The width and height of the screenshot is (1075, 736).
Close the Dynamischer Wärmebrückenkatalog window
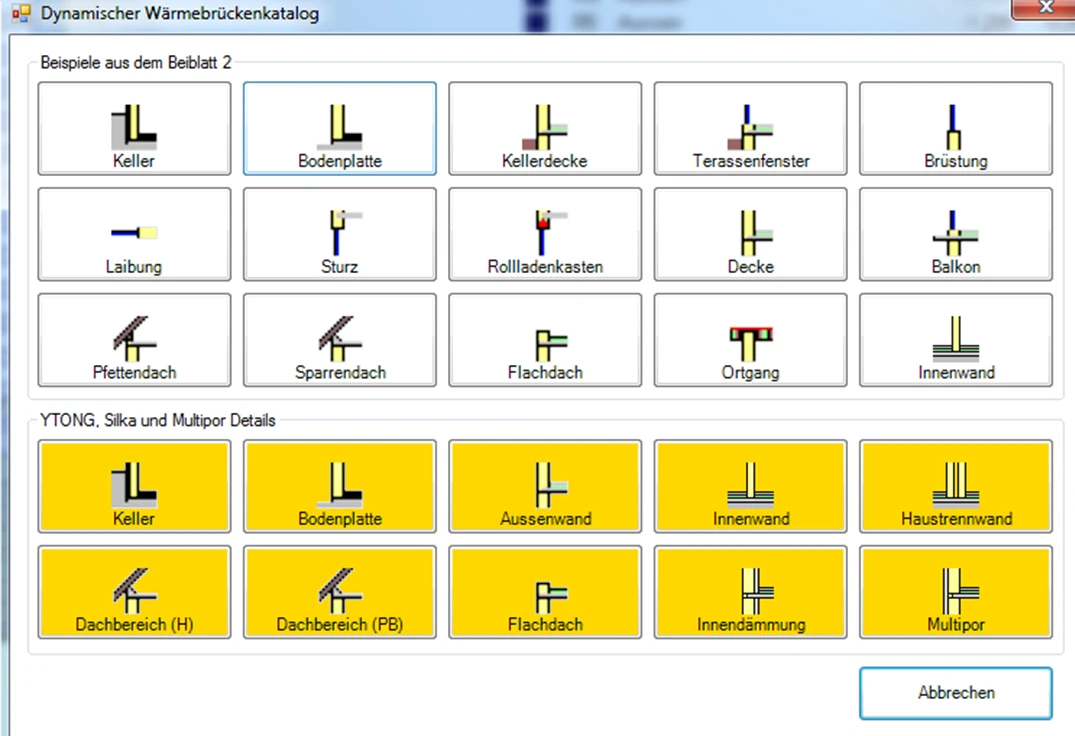click(x=1044, y=8)
